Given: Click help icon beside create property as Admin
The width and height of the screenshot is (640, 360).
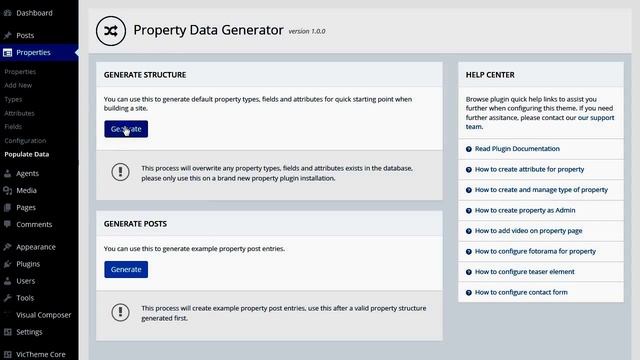Looking at the screenshot, I should (x=469, y=211).
